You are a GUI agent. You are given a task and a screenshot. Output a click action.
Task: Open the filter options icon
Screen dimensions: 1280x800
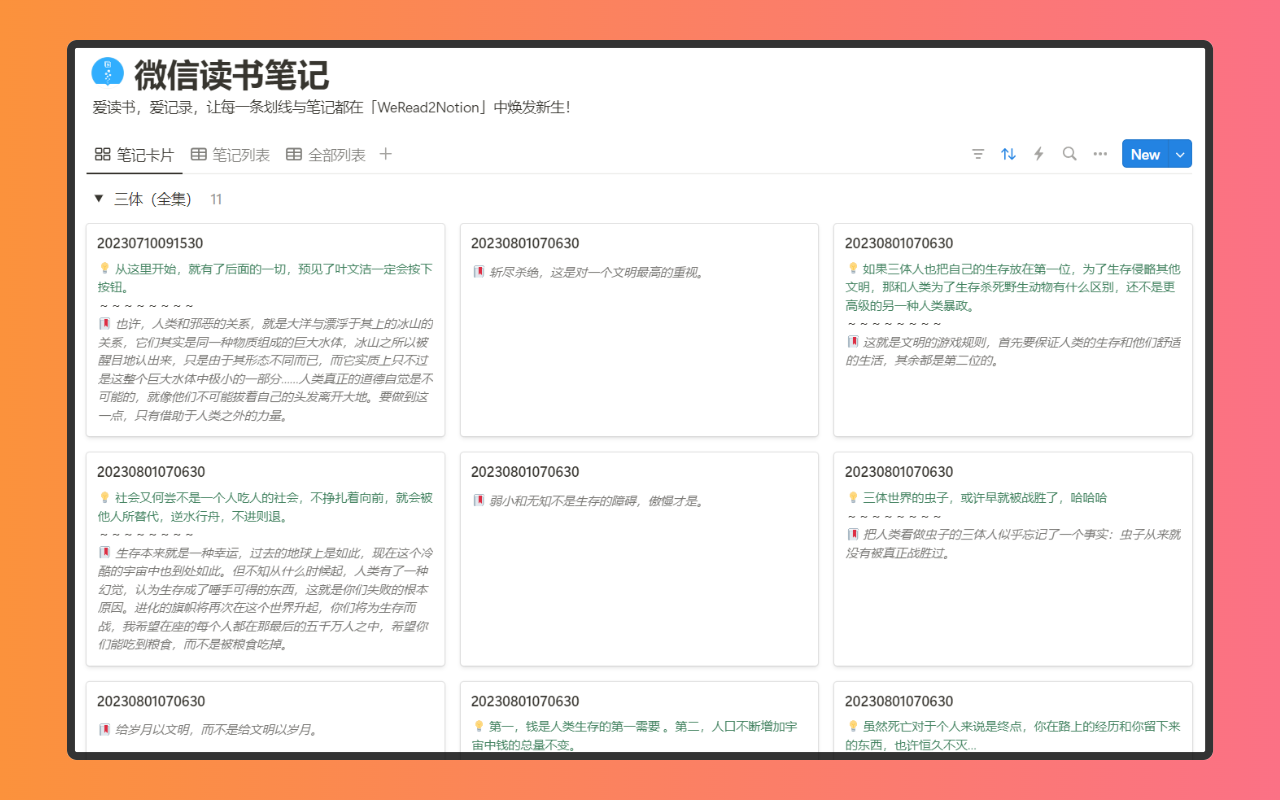977,154
